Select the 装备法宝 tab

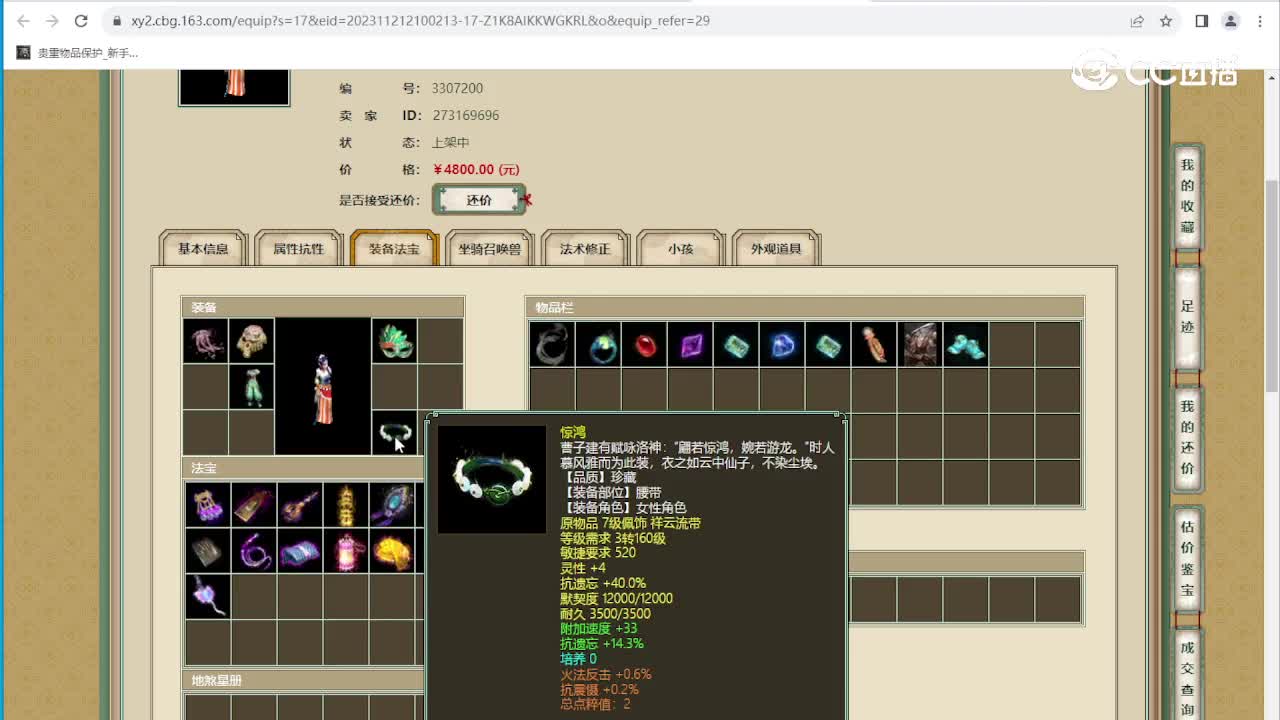click(x=394, y=249)
